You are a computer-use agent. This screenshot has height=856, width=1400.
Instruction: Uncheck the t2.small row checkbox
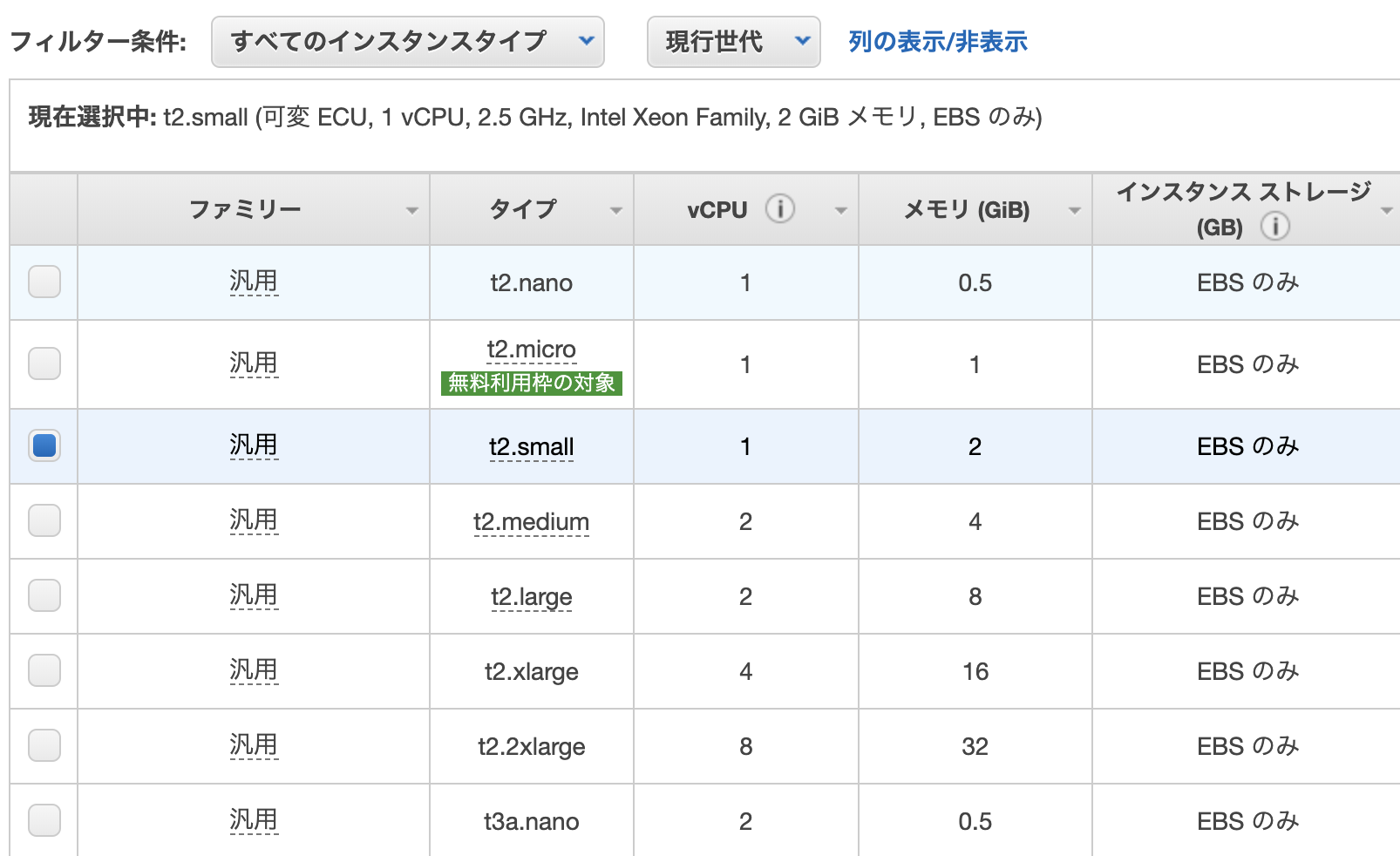tap(44, 445)
